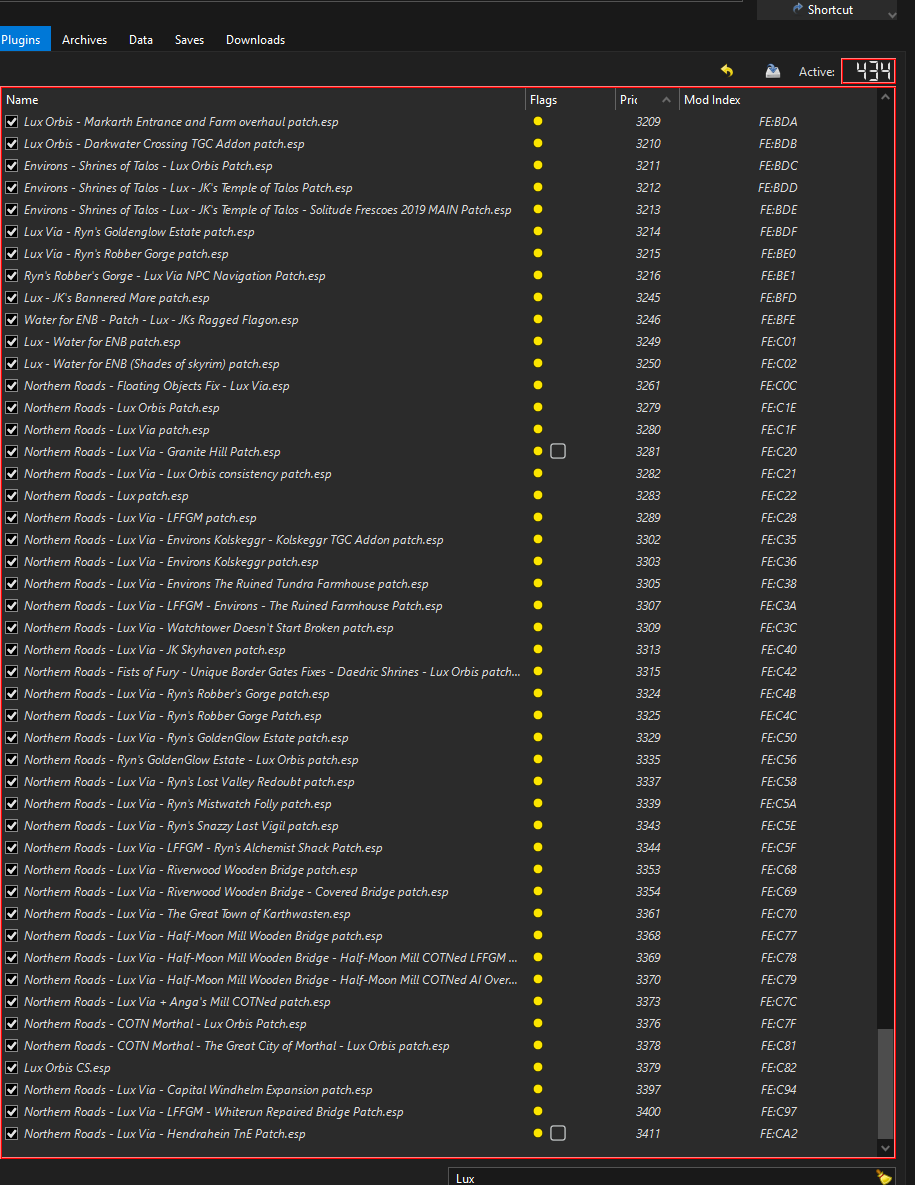The height and width of the screenshot is (1185, 915).
Task: Click mod index FE:BDD
Action: (778, 187)
